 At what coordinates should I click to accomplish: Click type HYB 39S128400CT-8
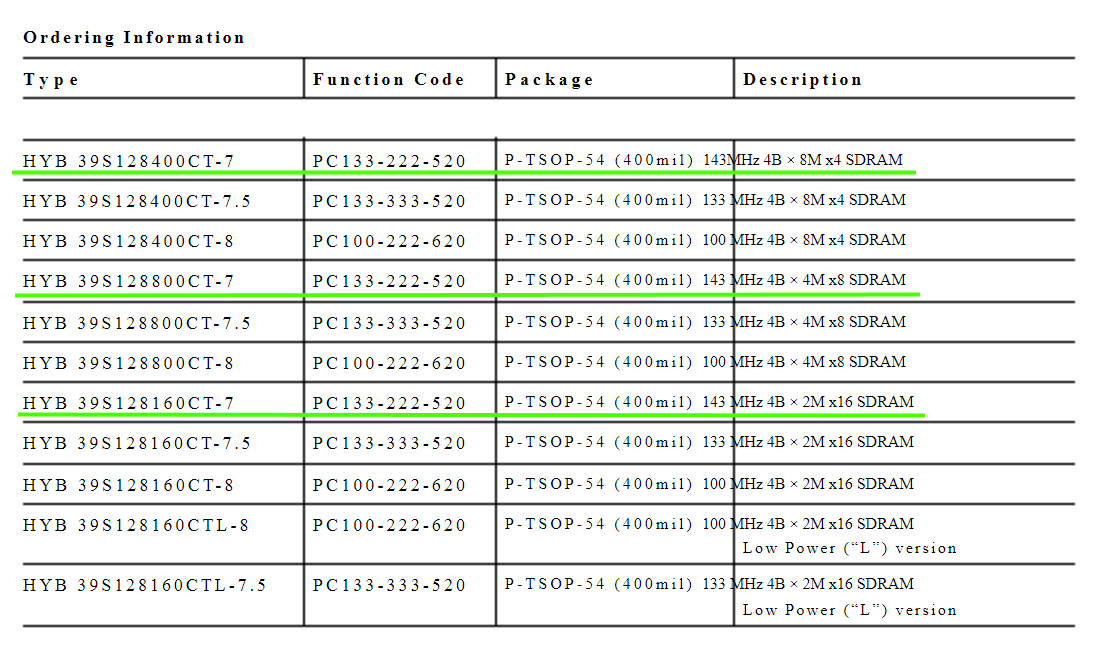[129, 241]
